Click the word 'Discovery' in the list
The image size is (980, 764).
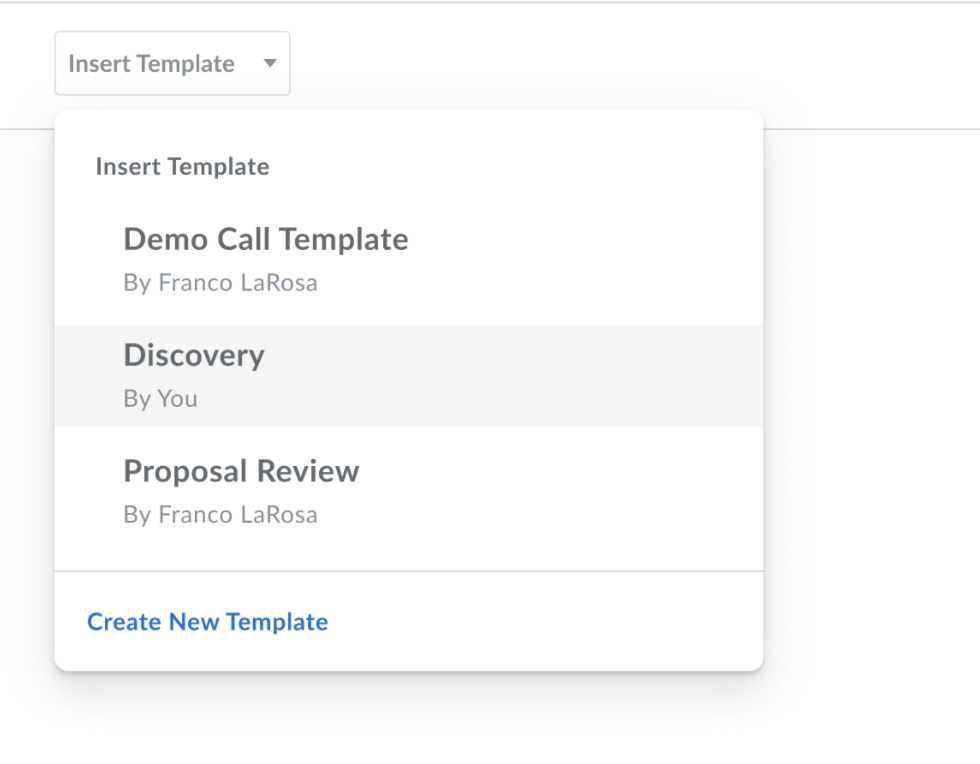click(x=194, y=356)
